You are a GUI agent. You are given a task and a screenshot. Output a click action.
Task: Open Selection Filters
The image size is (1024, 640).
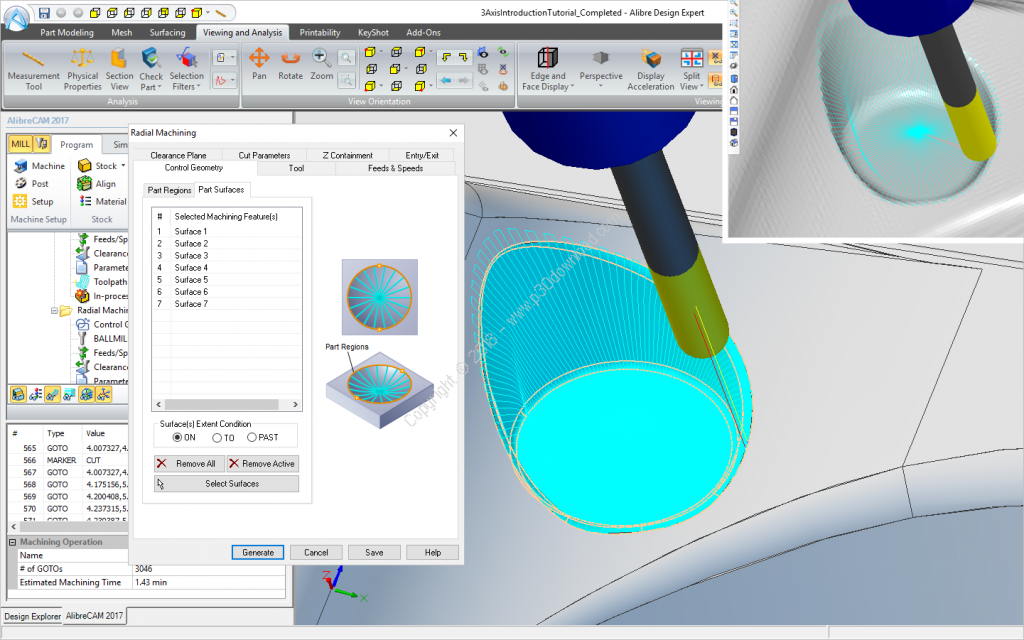pyautogui.click(x=186, y=70)
